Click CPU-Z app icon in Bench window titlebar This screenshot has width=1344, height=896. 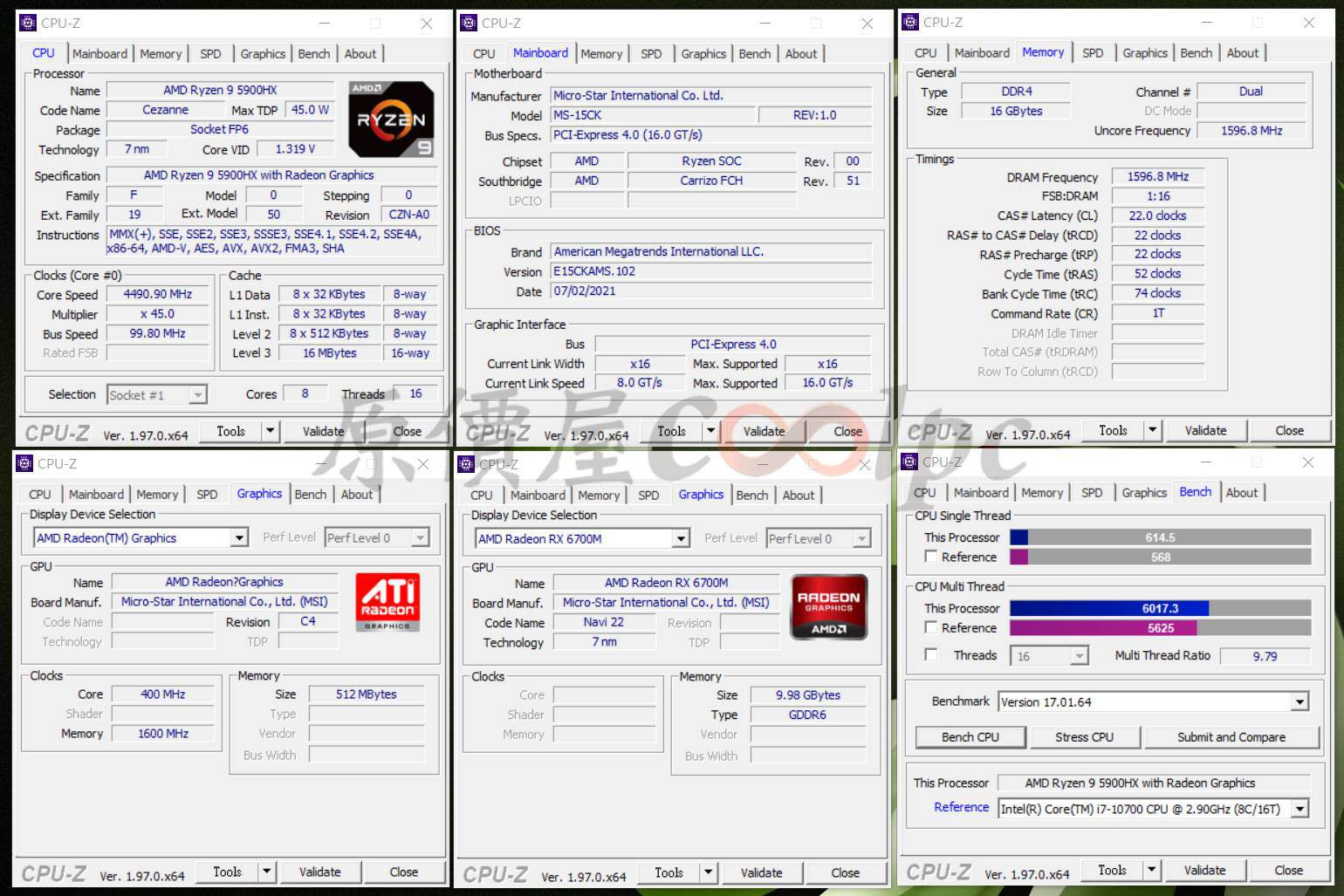pos(909,462)
